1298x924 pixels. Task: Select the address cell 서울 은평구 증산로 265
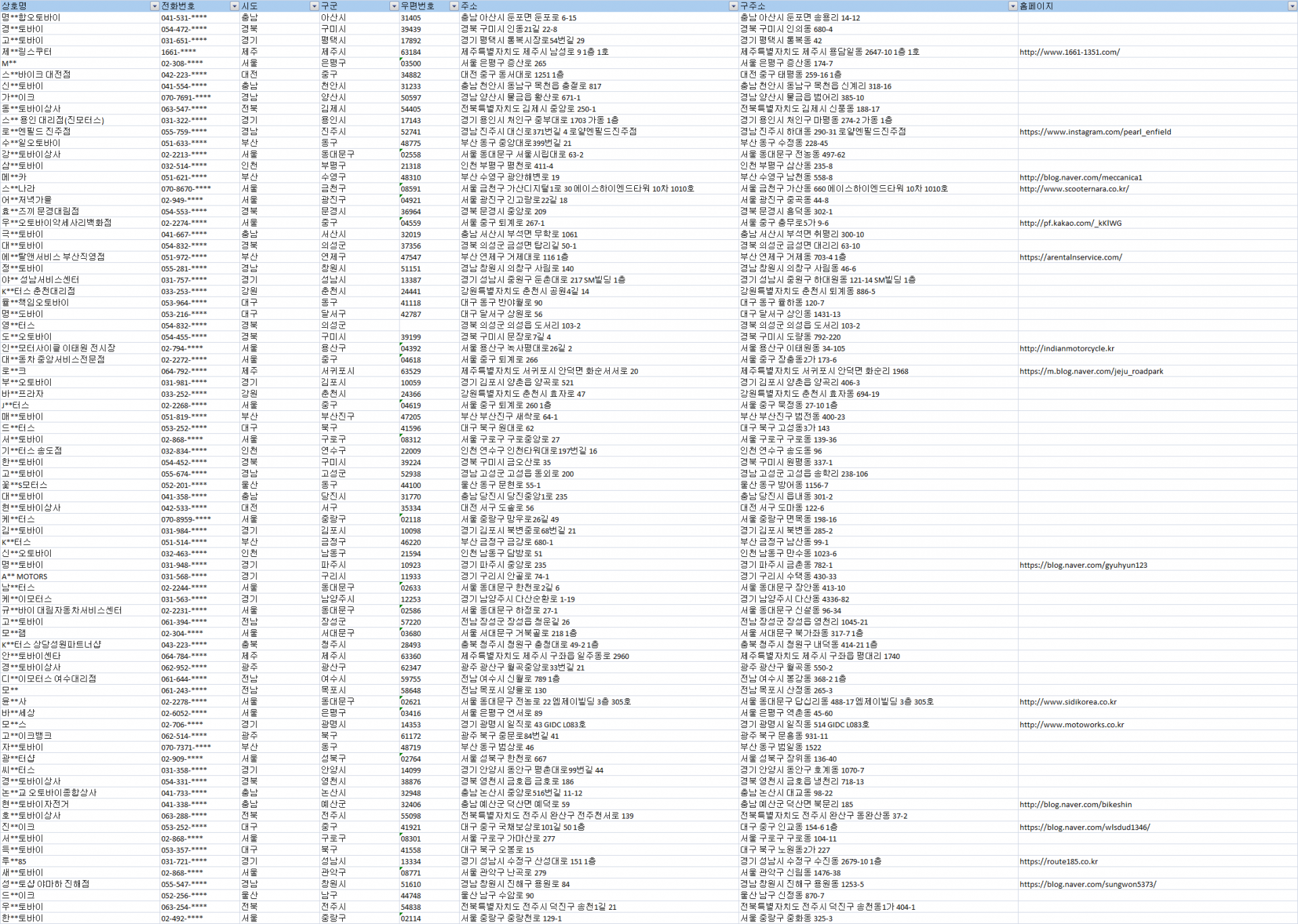pos(503,64)
